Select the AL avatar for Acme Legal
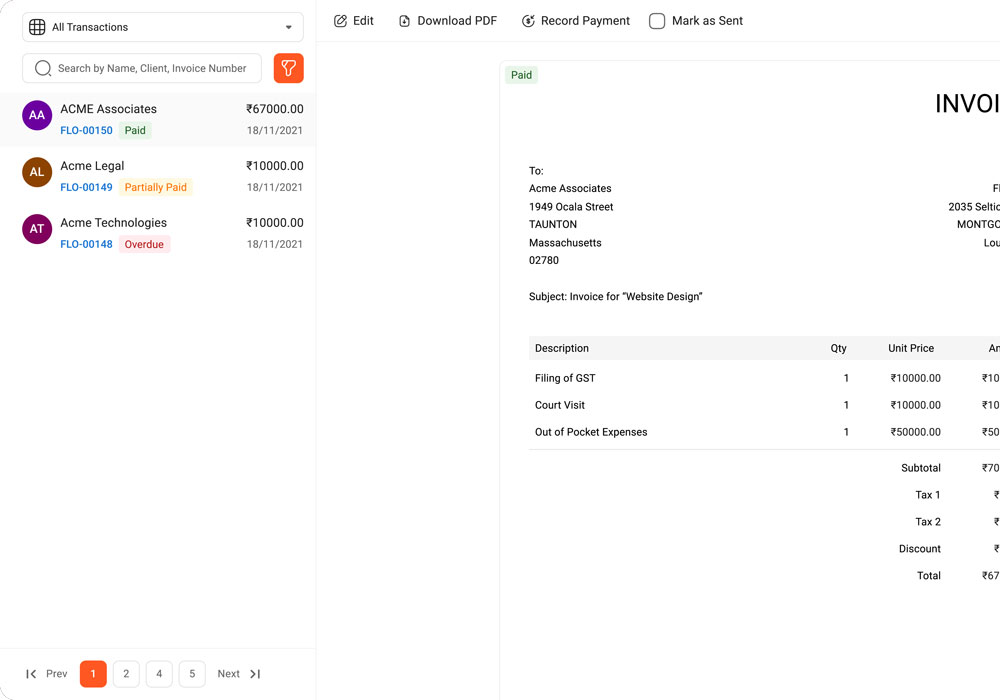The width and height of the screenshot is (1000, 700). click(37, 172)
